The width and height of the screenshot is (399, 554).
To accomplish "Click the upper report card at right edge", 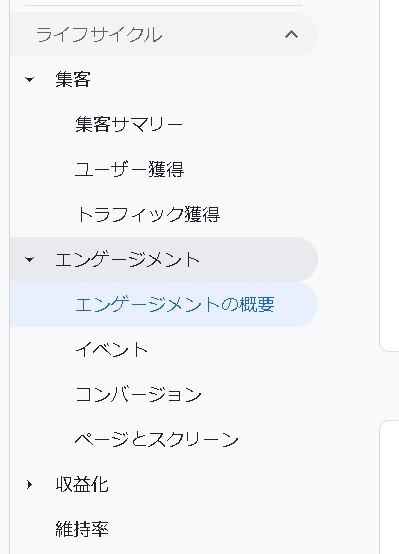I will pos(389,175).
